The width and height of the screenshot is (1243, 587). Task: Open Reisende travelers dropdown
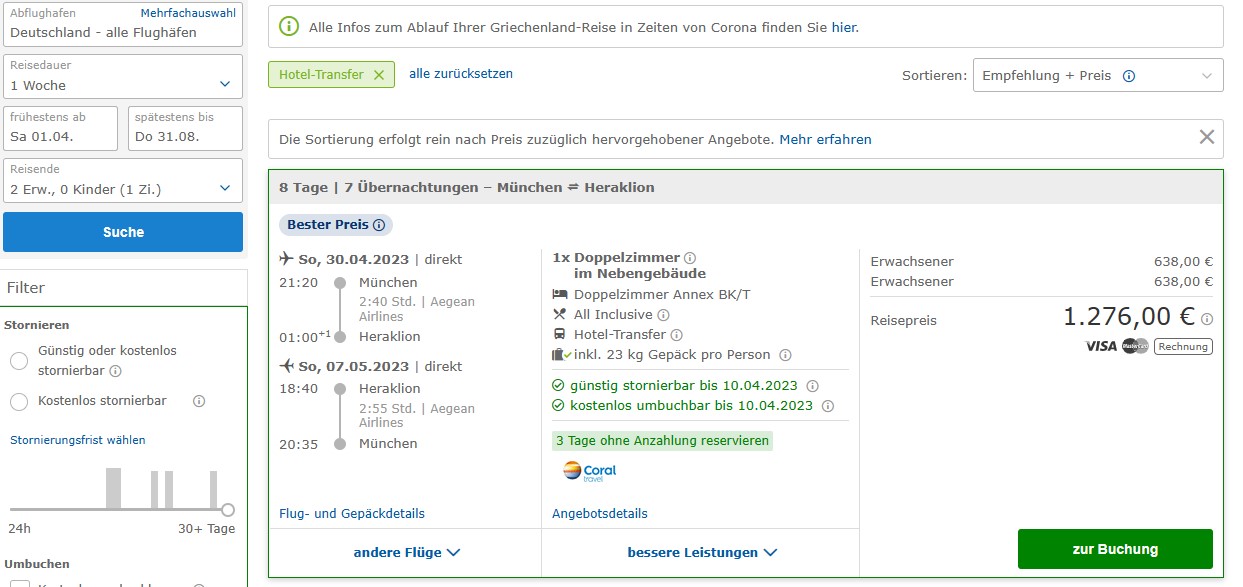click(x=123, y=180)
